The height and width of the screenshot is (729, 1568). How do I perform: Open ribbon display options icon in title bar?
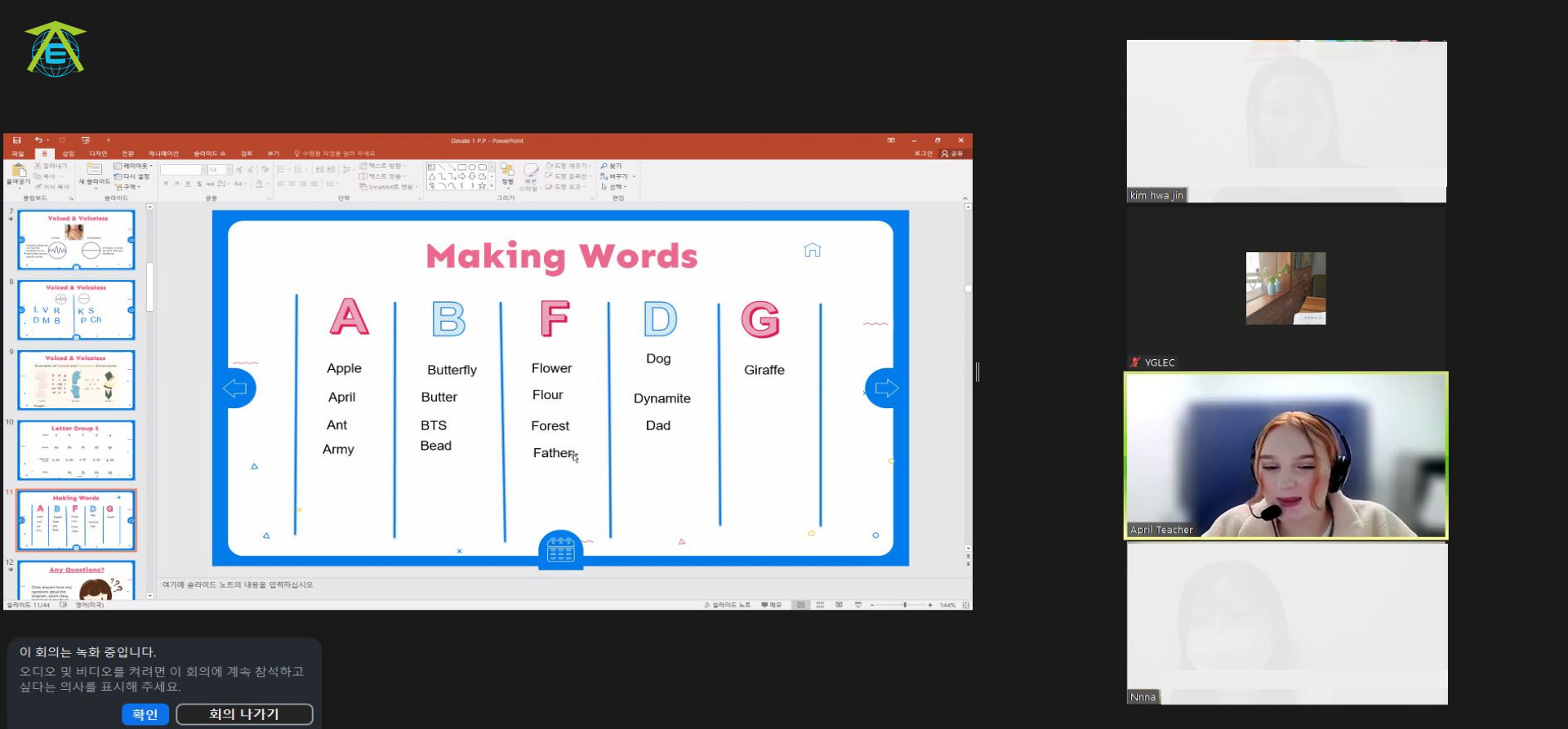tap(891, 140)
